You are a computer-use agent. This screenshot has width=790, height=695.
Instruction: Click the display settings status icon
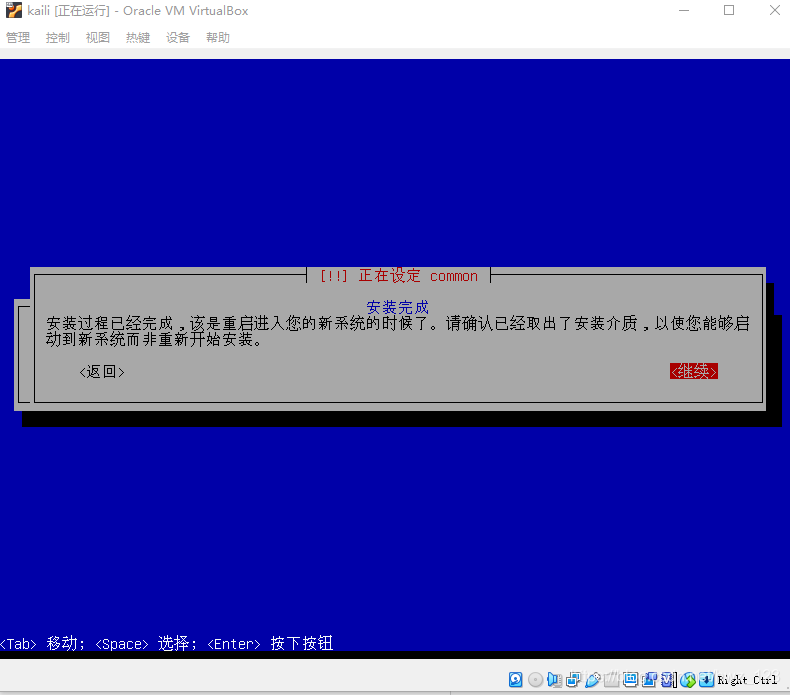pos(630,679)
